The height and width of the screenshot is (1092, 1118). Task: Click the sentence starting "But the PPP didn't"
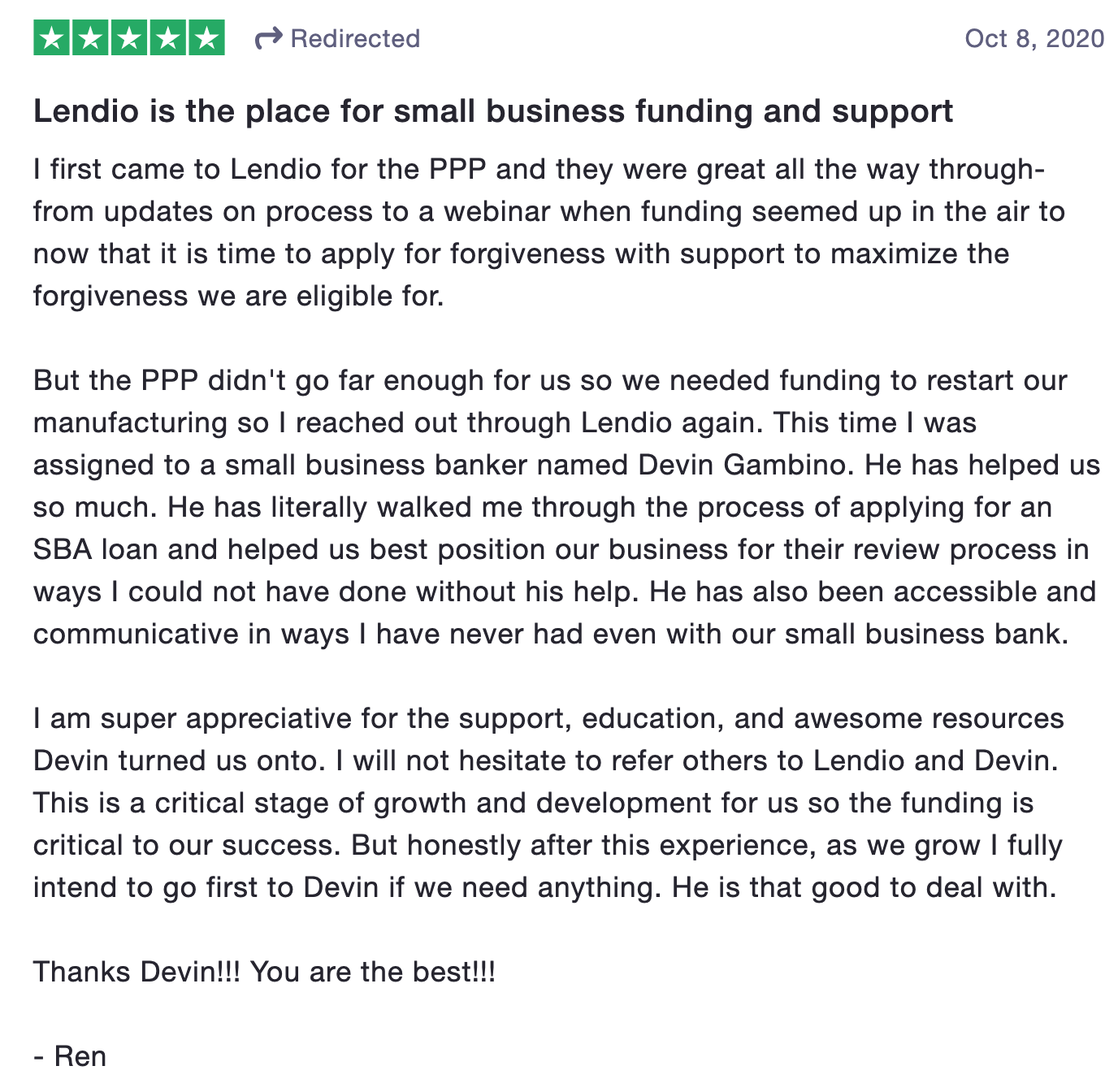(550, 401)
